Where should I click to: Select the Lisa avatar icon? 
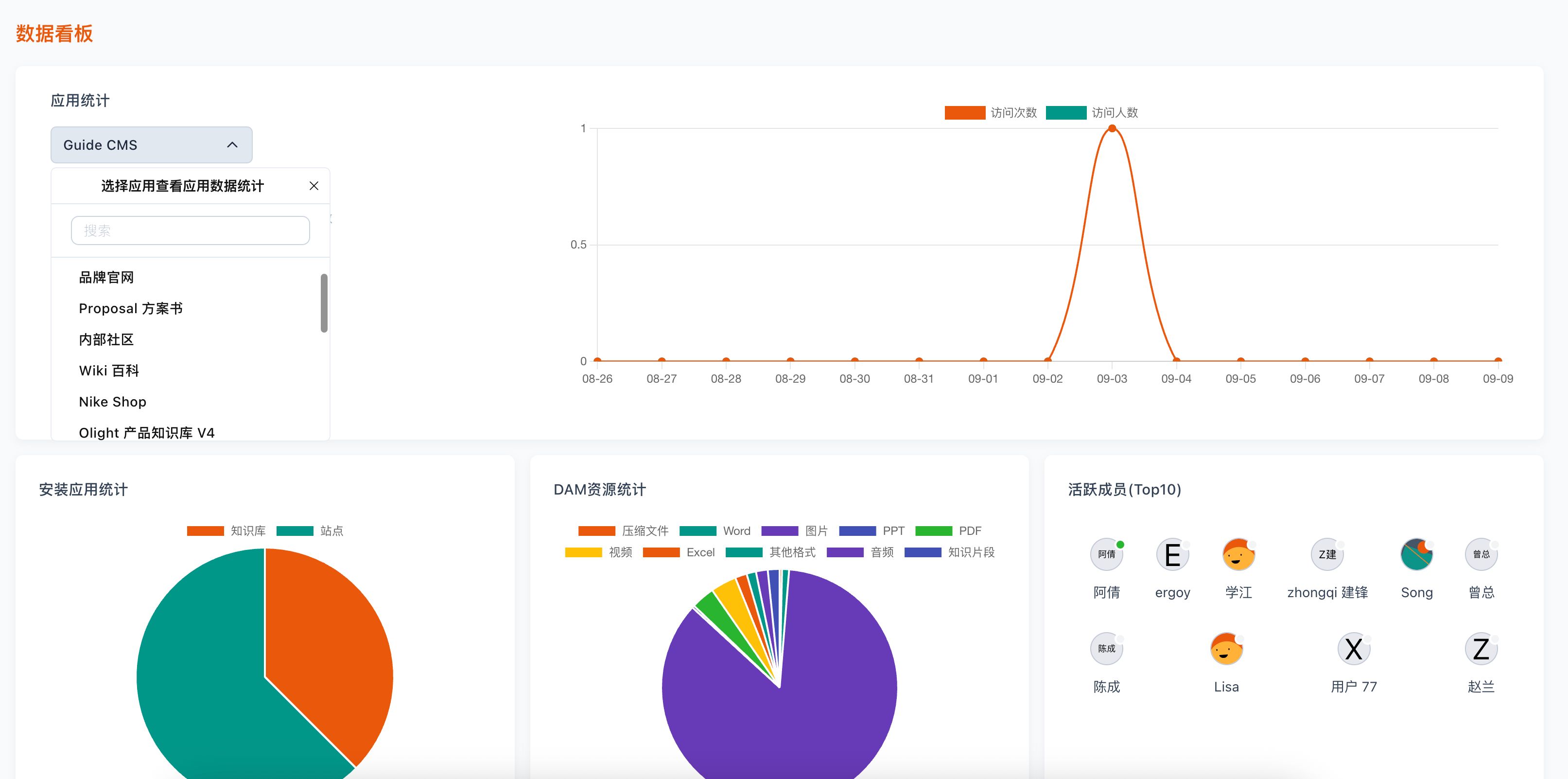click(1226, 649)
